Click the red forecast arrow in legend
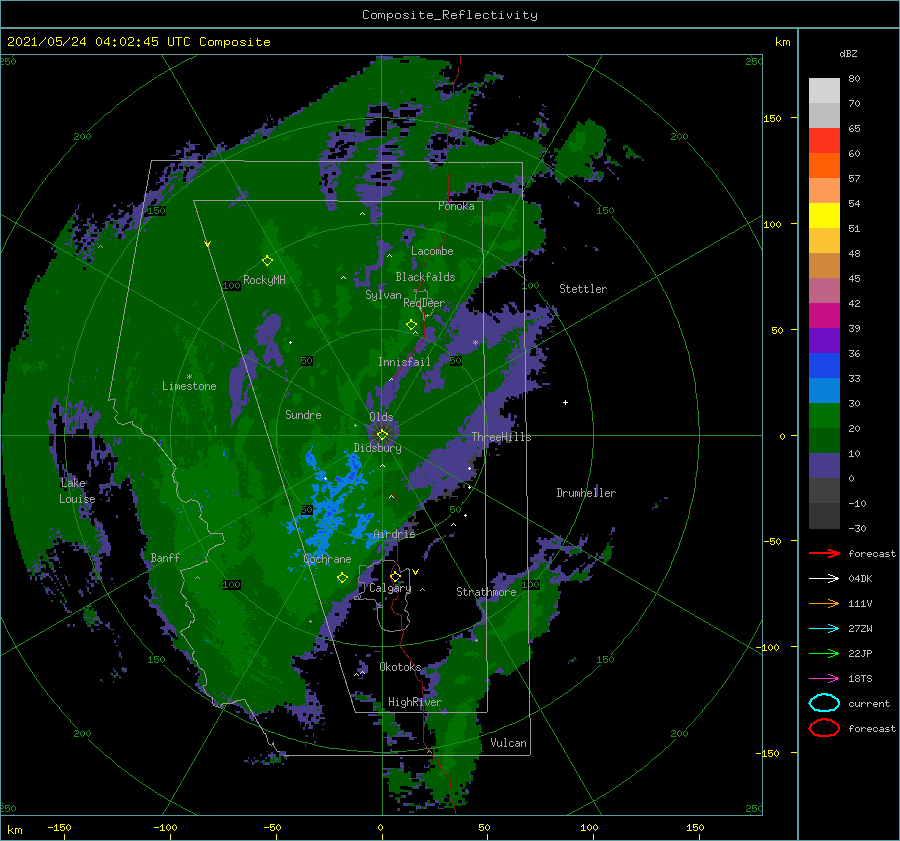This screenshot has width=900, height=841. [824, 553]
